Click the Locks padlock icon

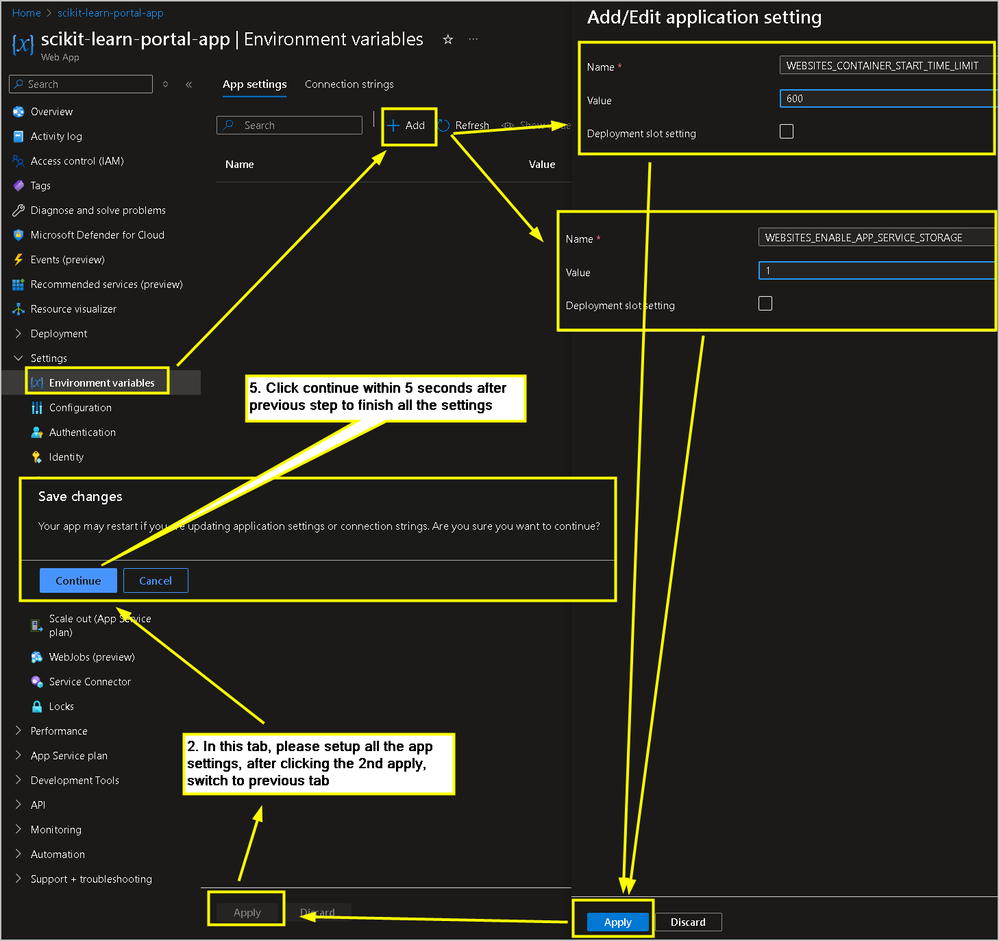click(x=37, y=707)
